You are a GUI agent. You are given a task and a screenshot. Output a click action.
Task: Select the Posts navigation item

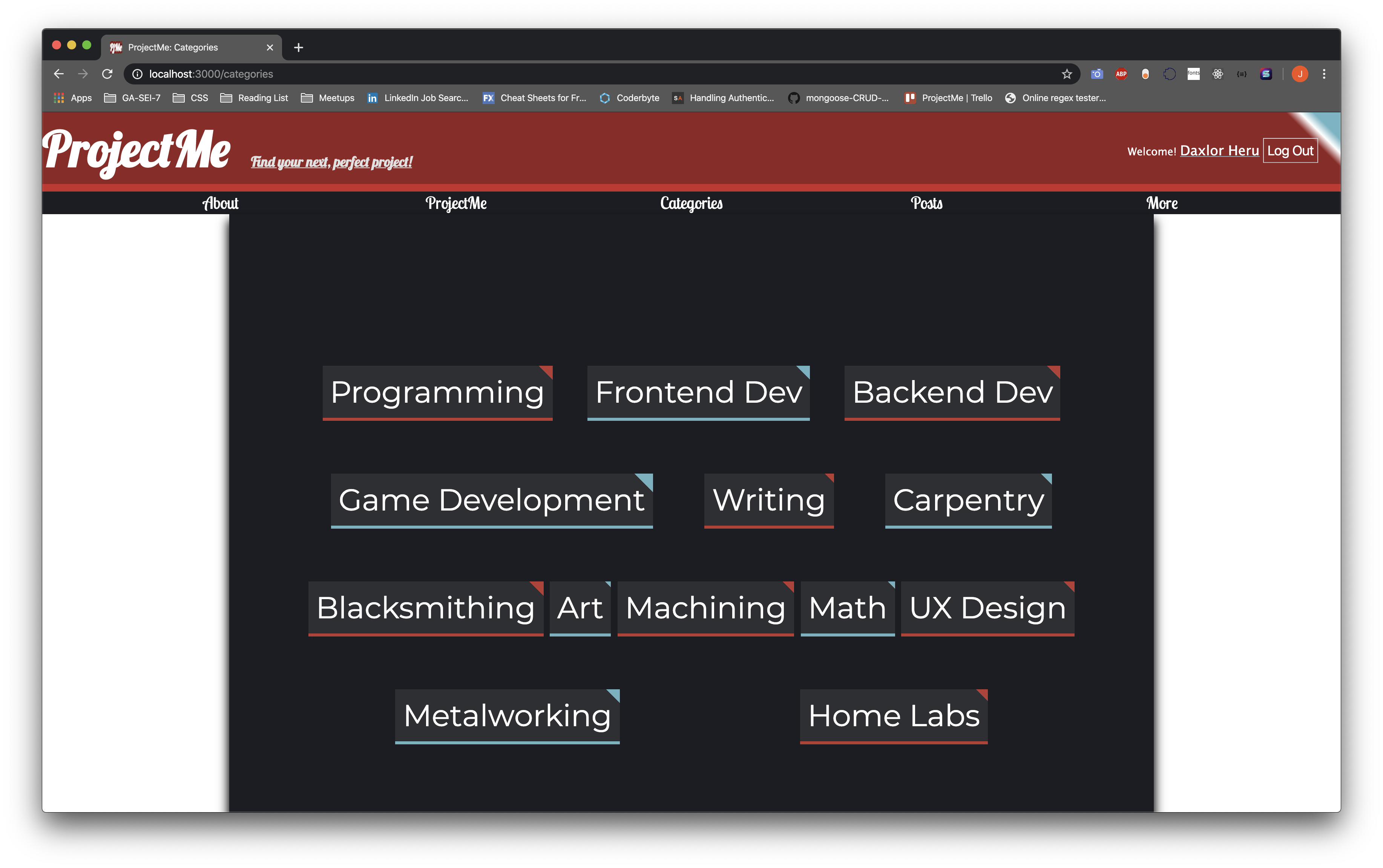click(x=926, y=203)
